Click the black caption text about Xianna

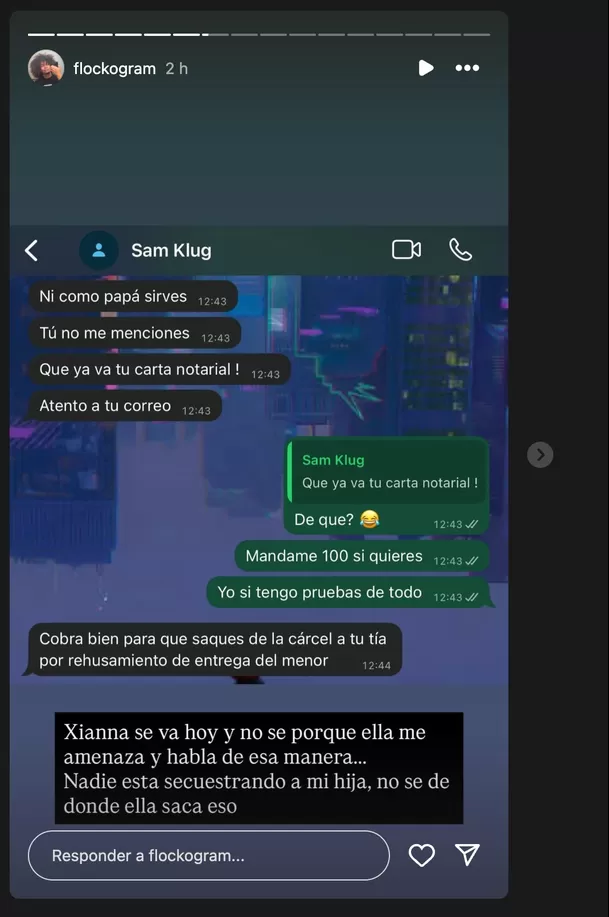point(259,768)
